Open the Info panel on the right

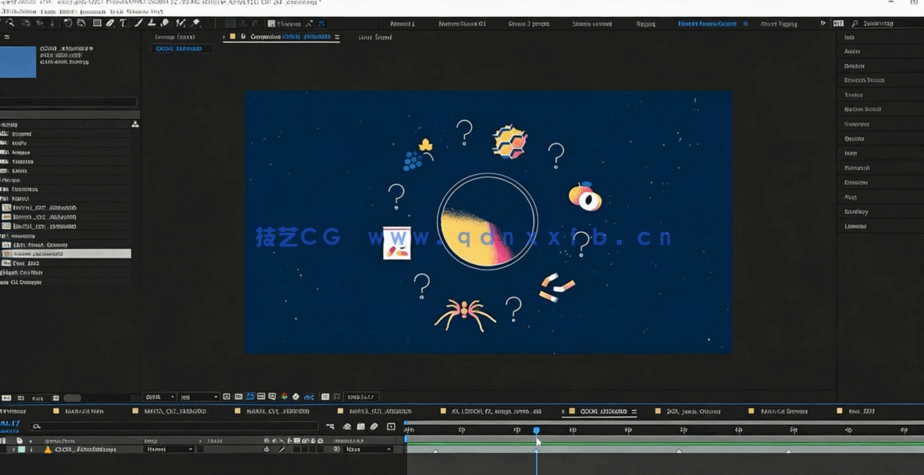[x=851, y=37]
